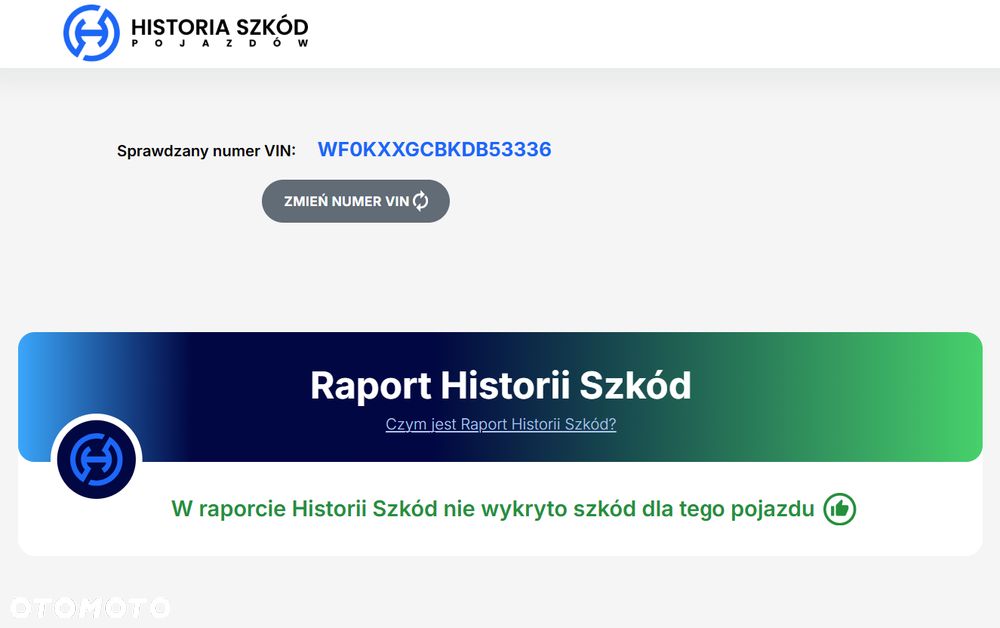This screenshot has height=628, width=1000.
Task: Click the ZMIEŃ NUMER VIN button
Action: (x=355, y=201)
